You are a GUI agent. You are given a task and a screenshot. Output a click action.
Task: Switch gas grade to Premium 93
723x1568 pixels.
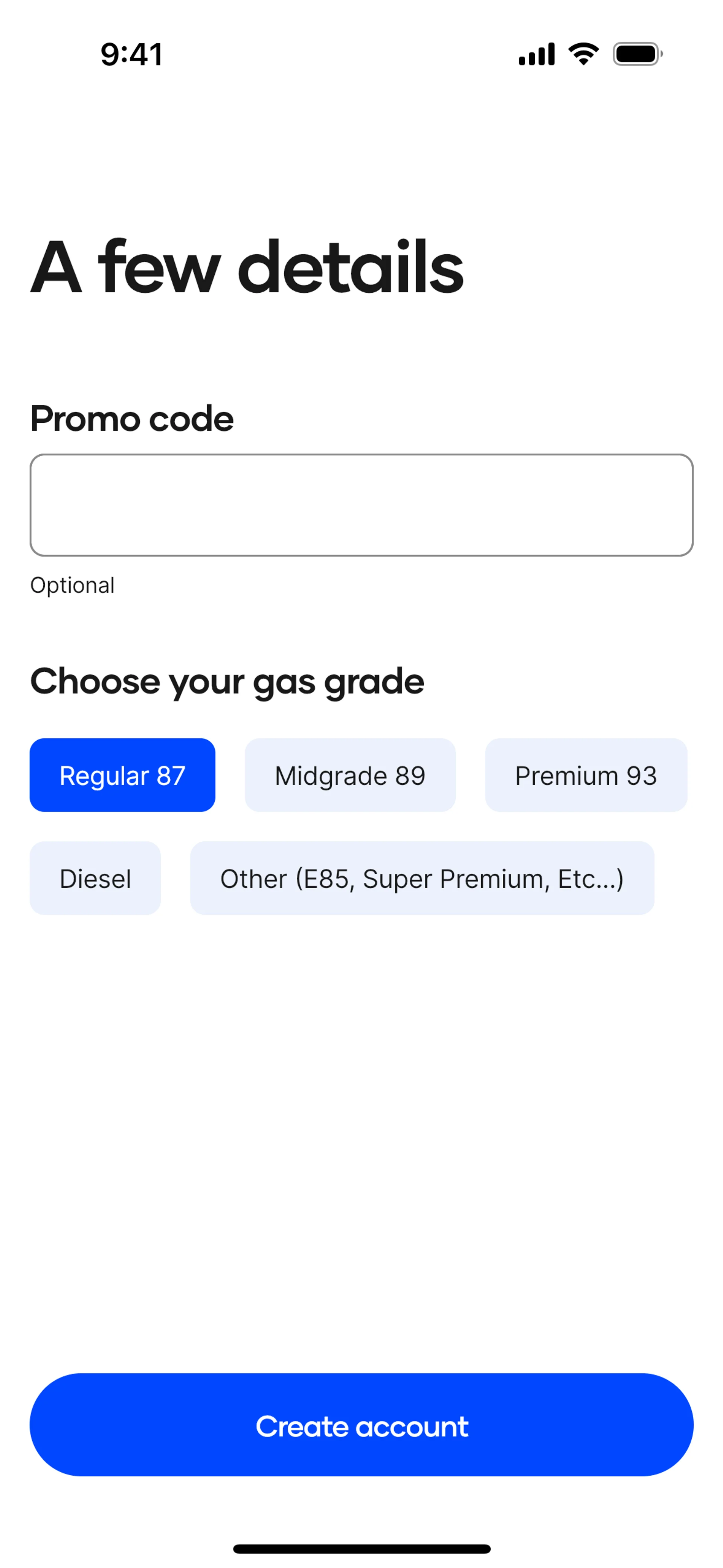586,775
